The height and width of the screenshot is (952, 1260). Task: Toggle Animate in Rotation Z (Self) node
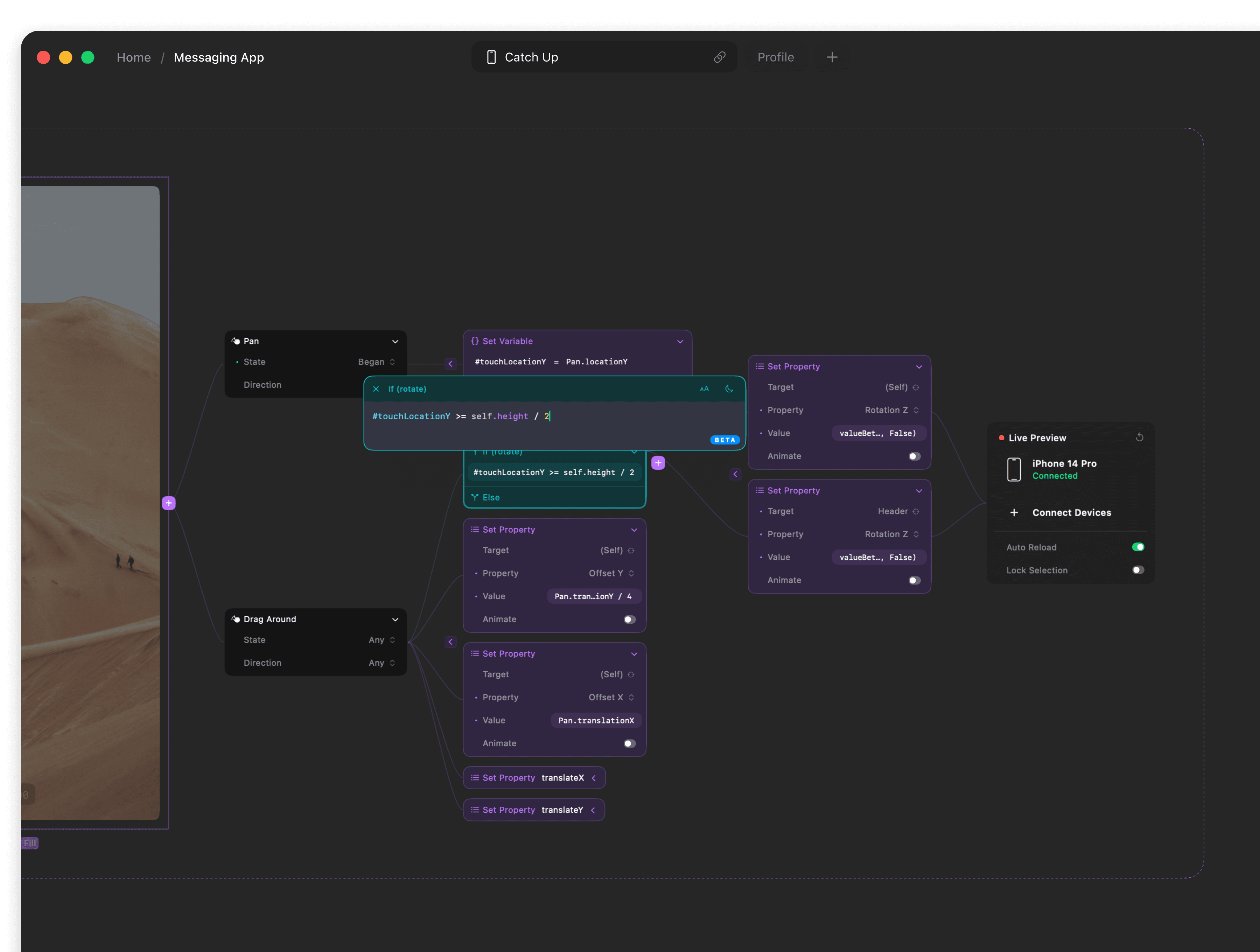(914, 456)
